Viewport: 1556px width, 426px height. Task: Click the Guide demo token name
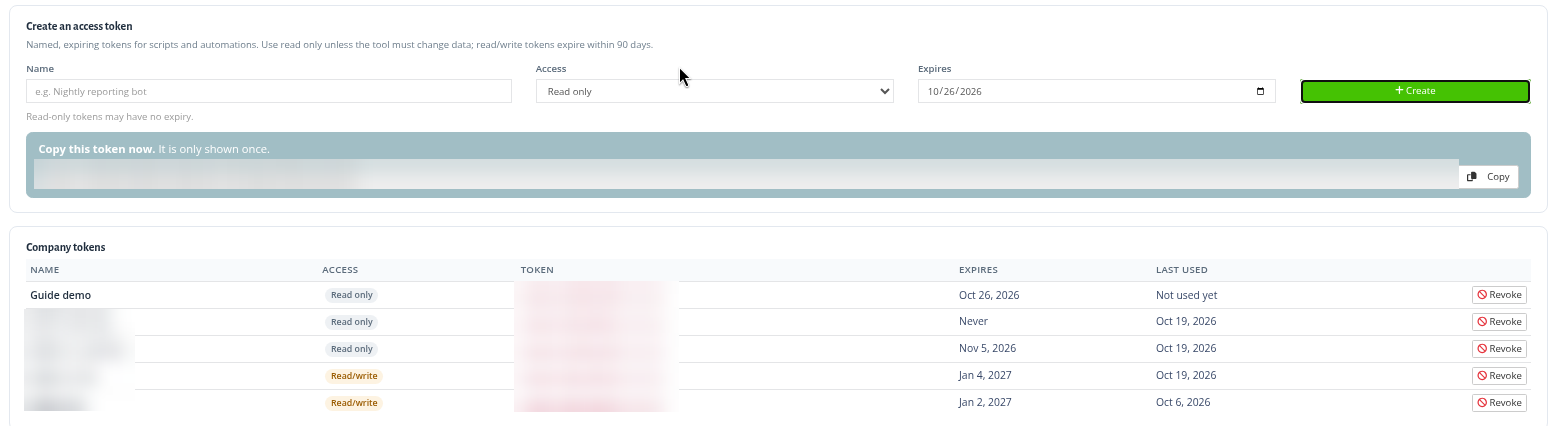(x=60, y=295)
